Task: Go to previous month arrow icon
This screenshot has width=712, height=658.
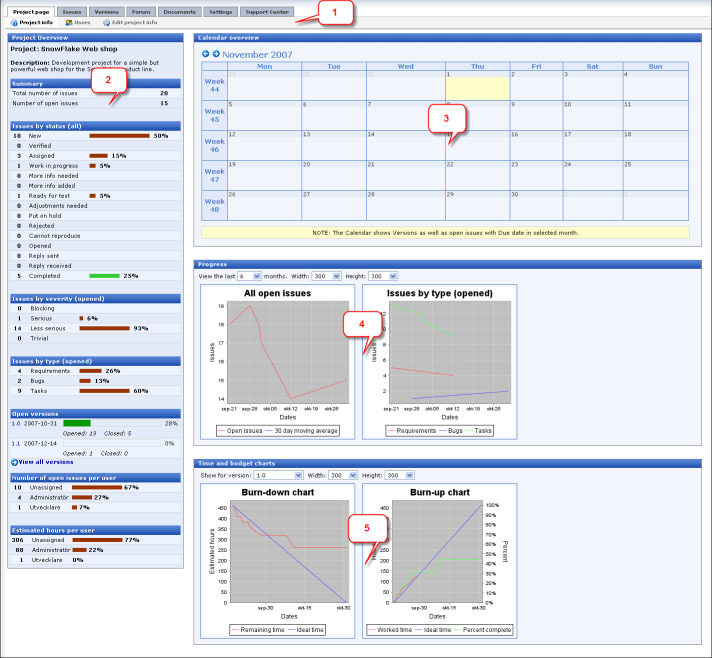Action: pyautogui.click(x=205, y=54)
